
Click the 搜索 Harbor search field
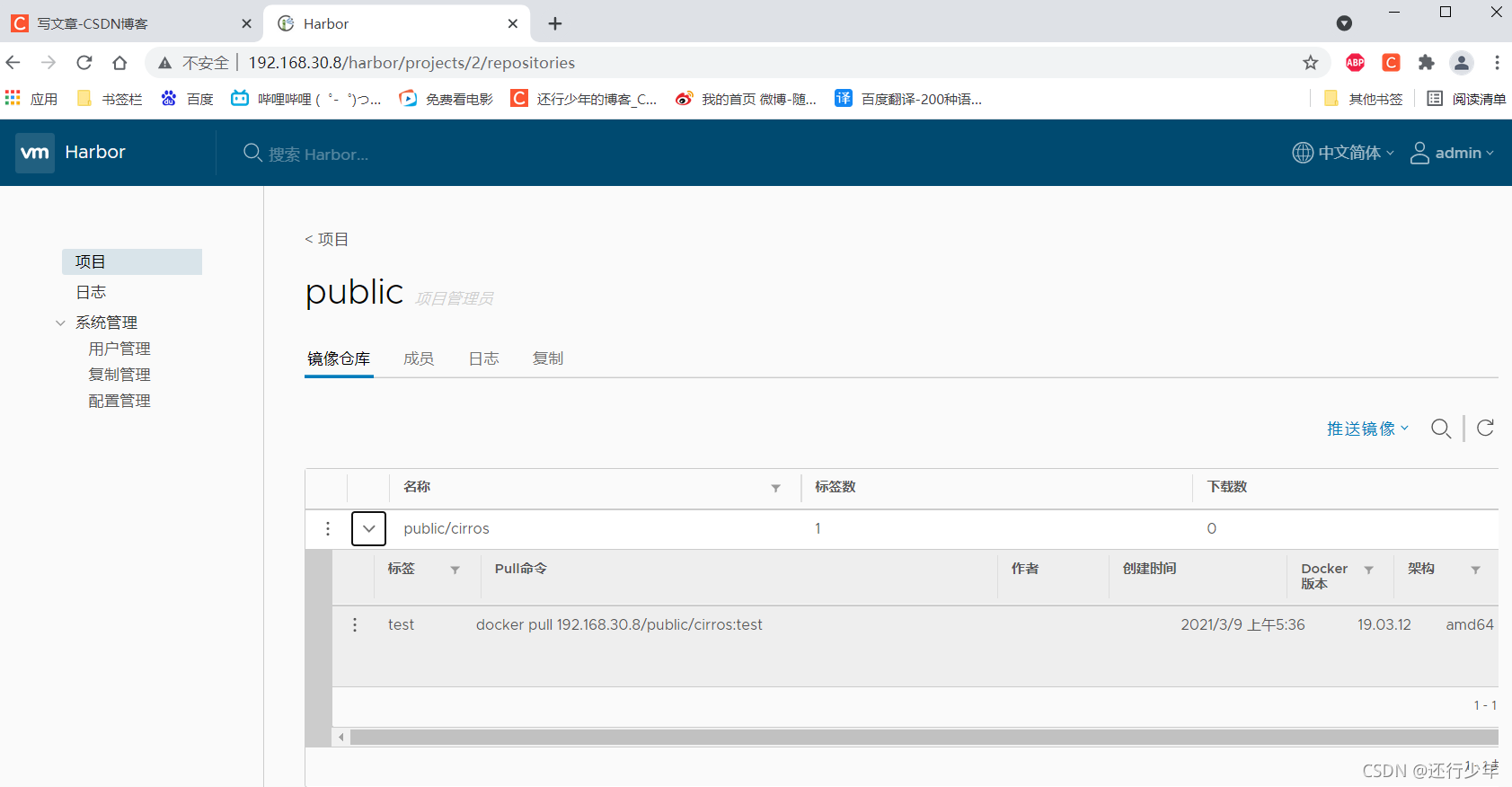(318, 155)
